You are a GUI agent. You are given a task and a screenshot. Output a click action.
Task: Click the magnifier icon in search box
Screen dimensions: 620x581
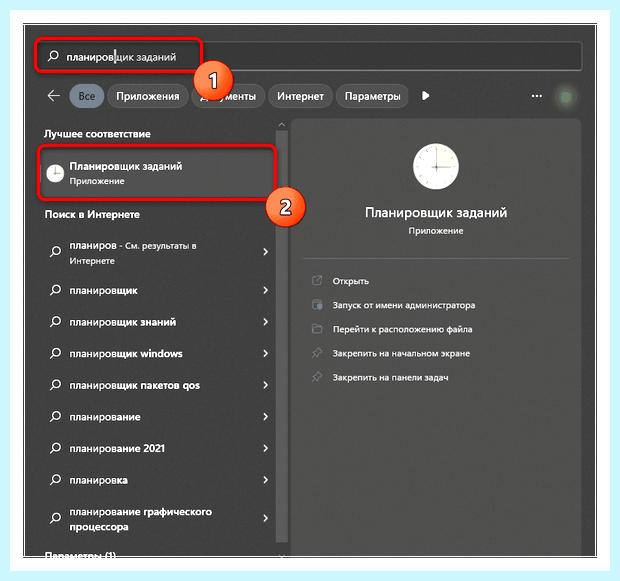tap(53, 56)
